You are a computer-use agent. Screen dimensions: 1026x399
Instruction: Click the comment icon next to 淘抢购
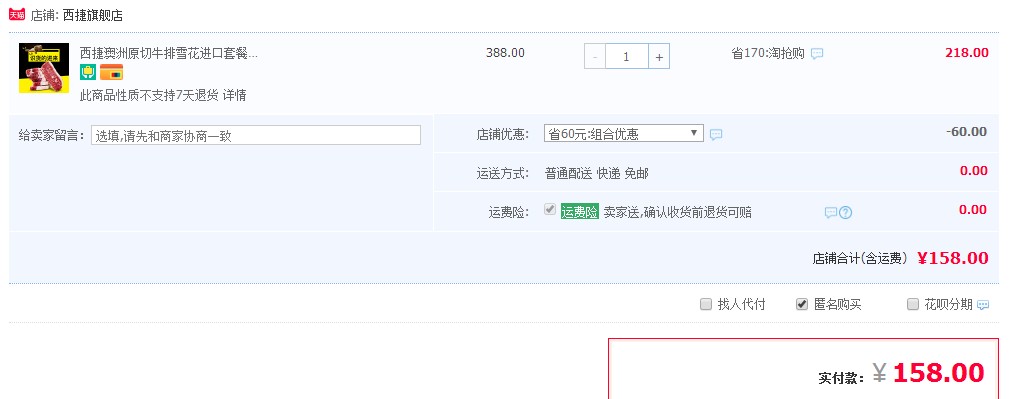click(x=817, y=54)
